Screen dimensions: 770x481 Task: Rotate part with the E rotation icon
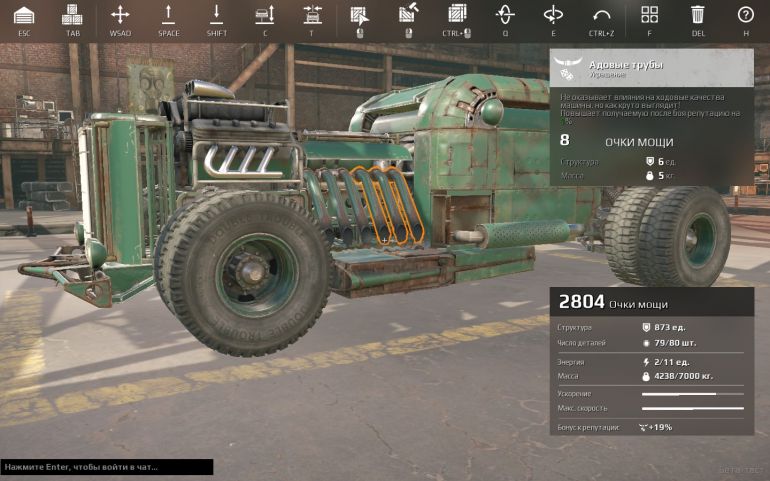pyautogui.click(x=553, y=15)
